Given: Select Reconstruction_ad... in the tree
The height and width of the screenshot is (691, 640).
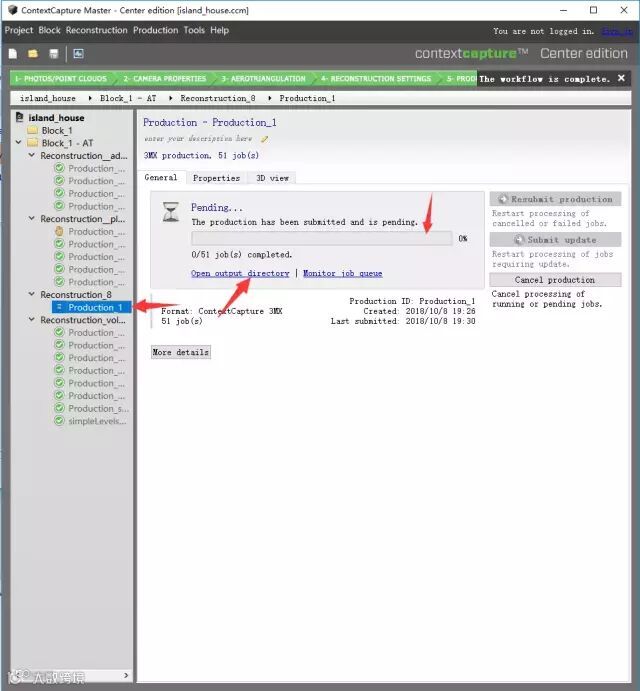Looking at the screenshot, I should pyautogui.click(x=84, y=156).
